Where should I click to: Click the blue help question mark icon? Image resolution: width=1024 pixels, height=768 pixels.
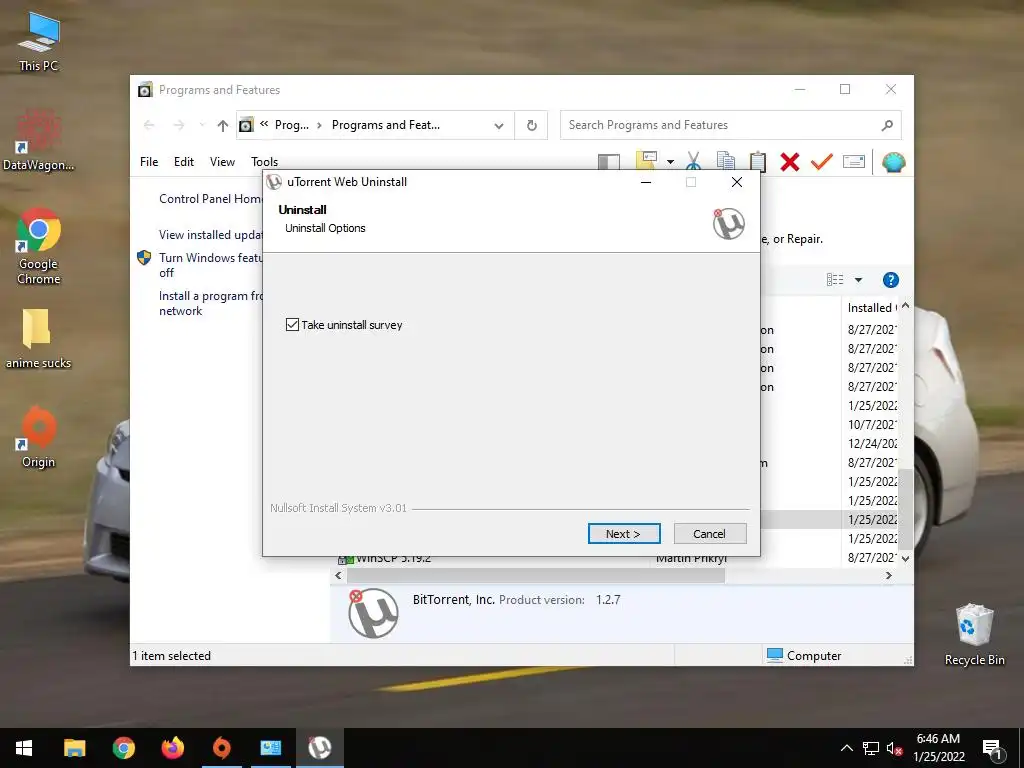[x=890, y=280]
